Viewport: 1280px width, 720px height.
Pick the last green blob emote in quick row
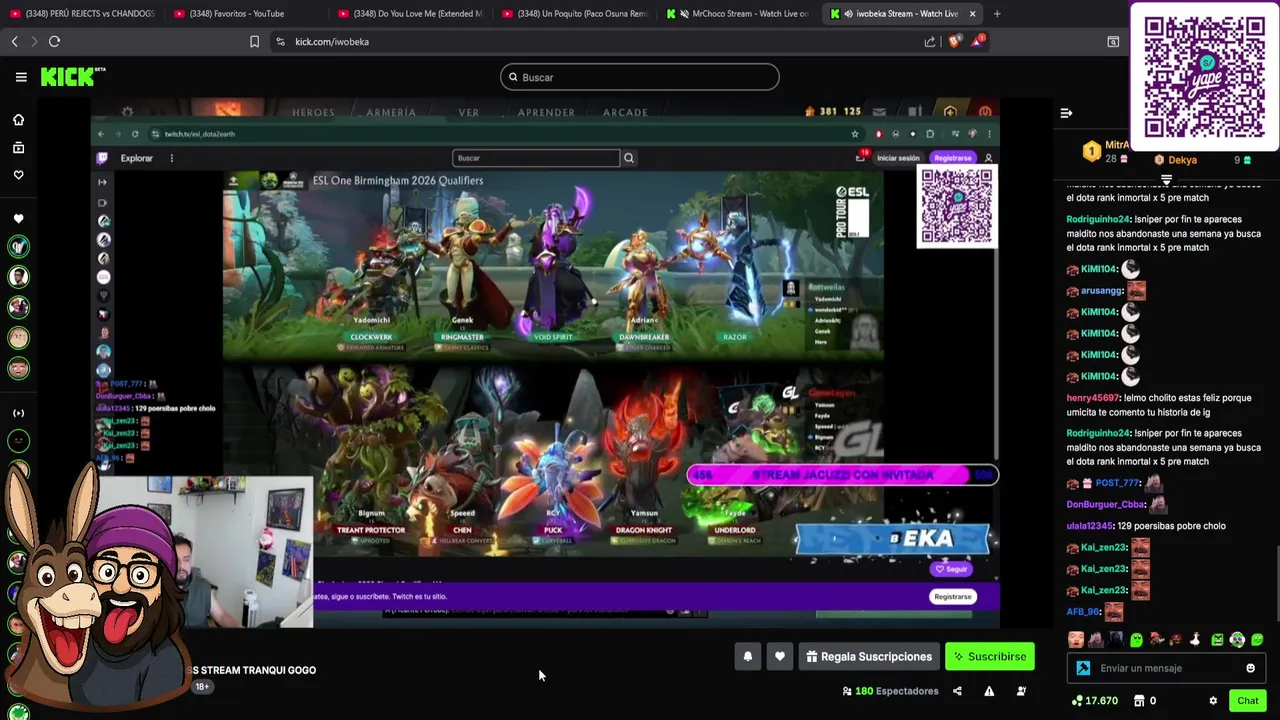[x=1257, y=640]
